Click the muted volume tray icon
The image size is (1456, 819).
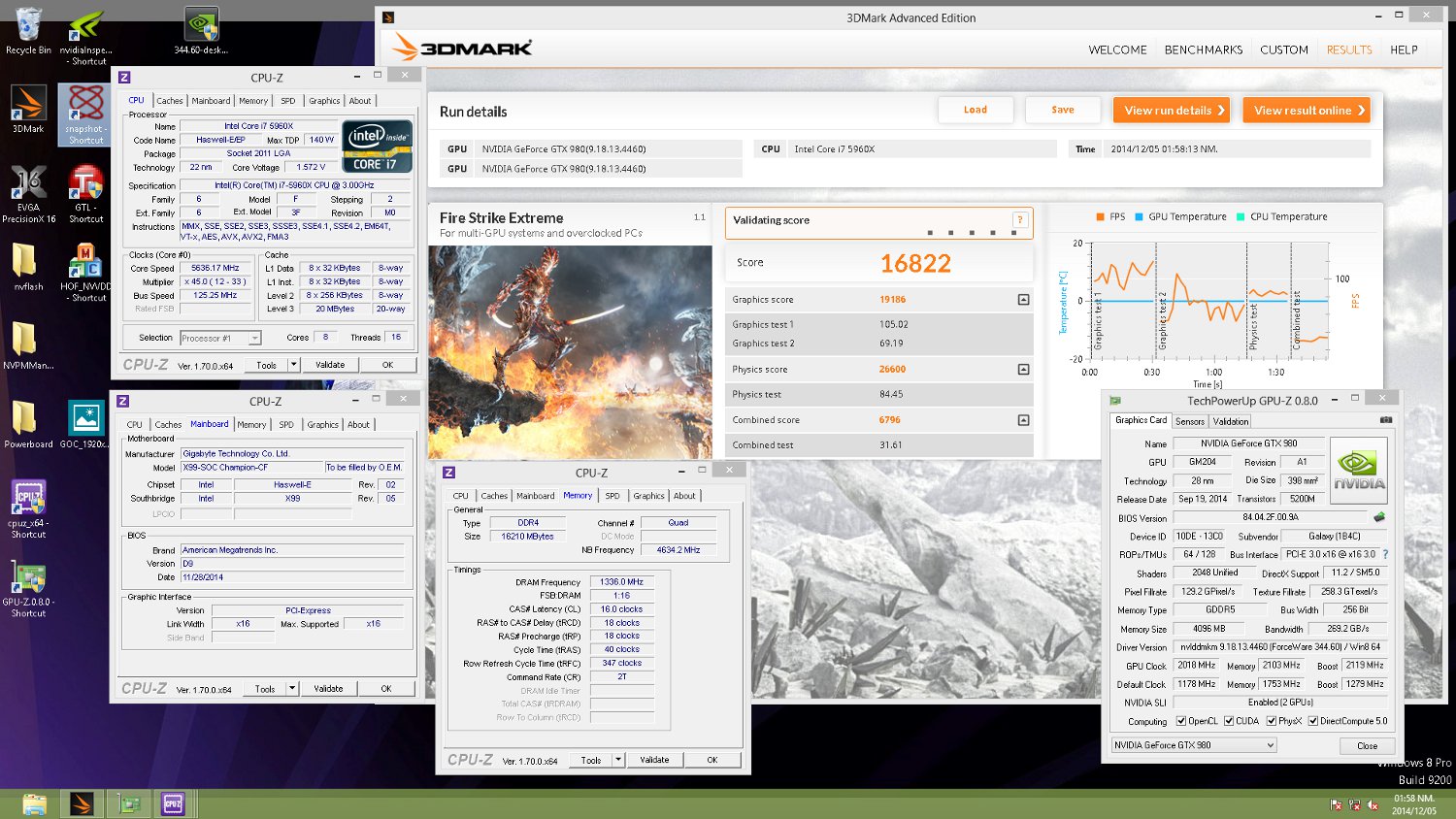point(1373,805)
